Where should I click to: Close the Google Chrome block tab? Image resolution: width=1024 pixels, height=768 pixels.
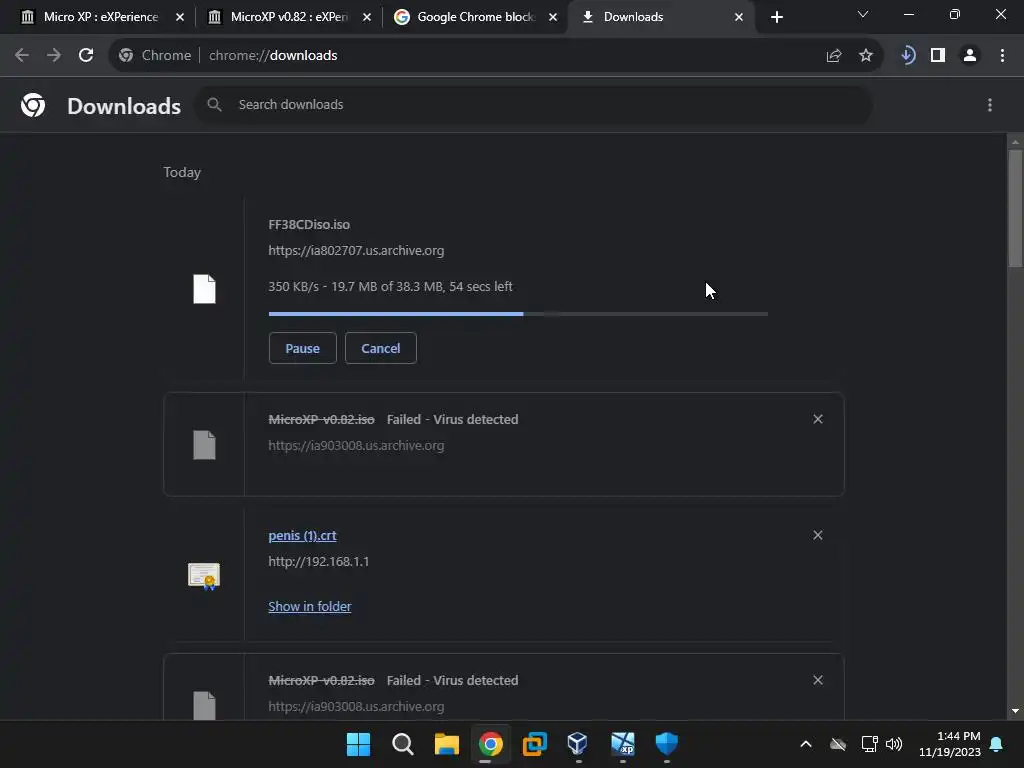[553, 17]
